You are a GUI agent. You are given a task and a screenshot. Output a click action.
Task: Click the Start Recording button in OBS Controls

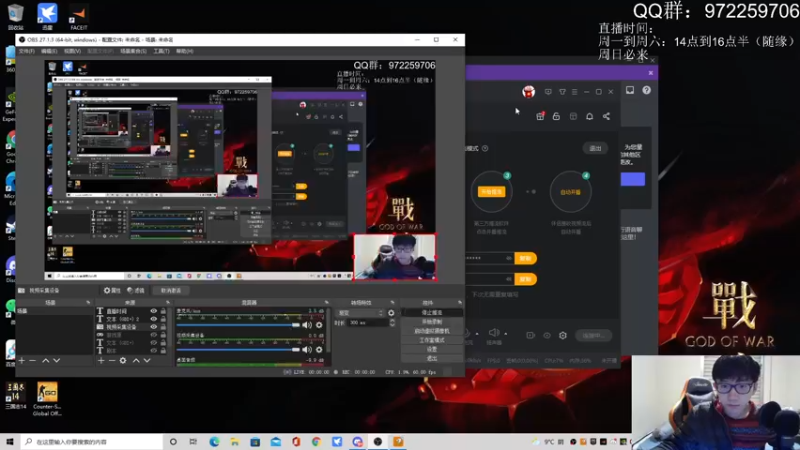pos(432,322)
